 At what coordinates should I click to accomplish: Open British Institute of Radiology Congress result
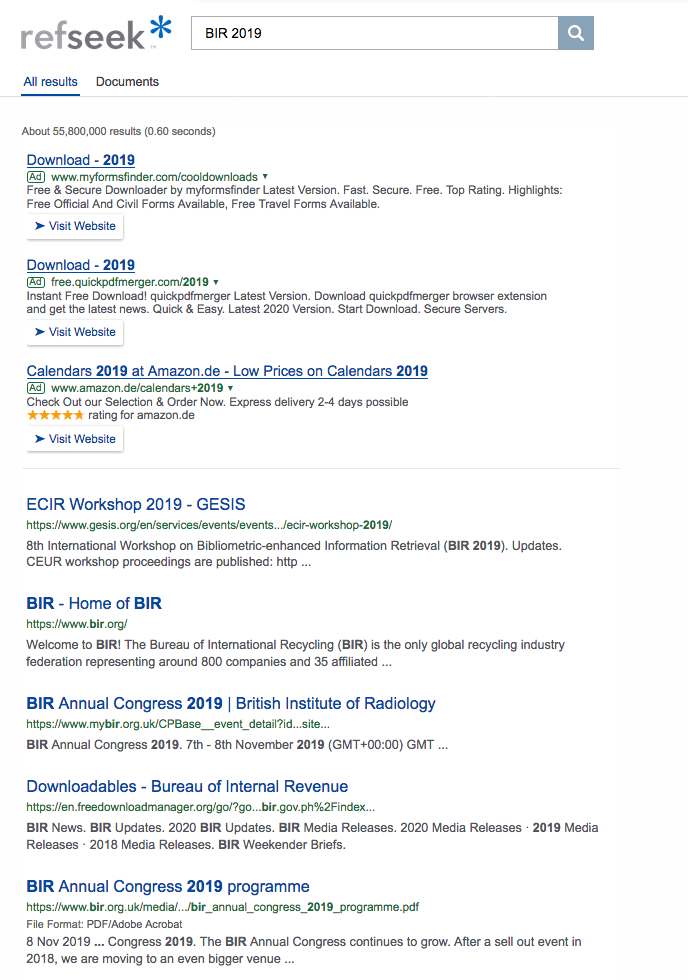(231, 703)
